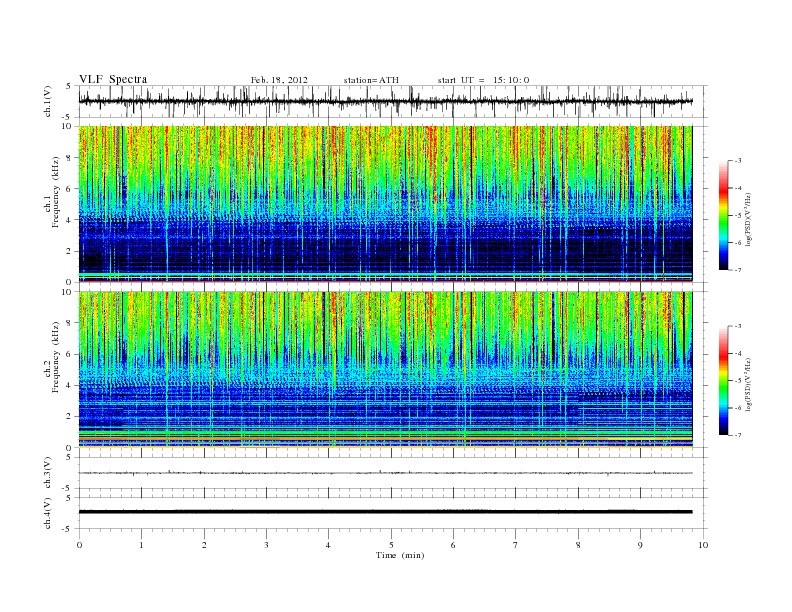
Task: Click the 'Time (min)' axis label
Action: click(400, 555)
